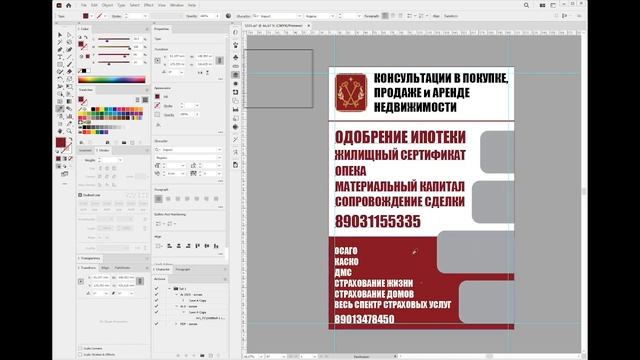Screen dimensions: 640x360
Task: Select the Magic Wand tool
Action: pyautogui.click(x=60, y=42)
